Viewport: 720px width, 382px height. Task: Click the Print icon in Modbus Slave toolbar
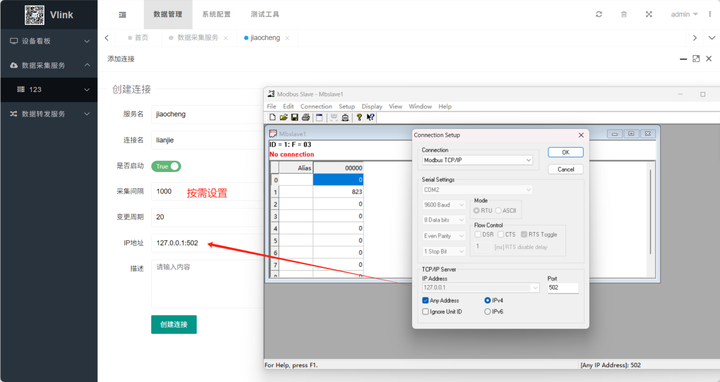[x=306, y=118]
